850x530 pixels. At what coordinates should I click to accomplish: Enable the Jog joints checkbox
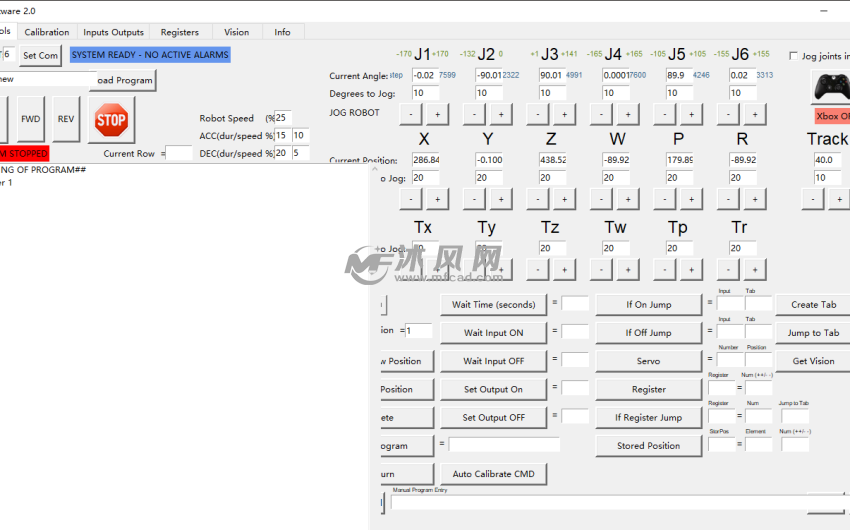click(794, 56)
